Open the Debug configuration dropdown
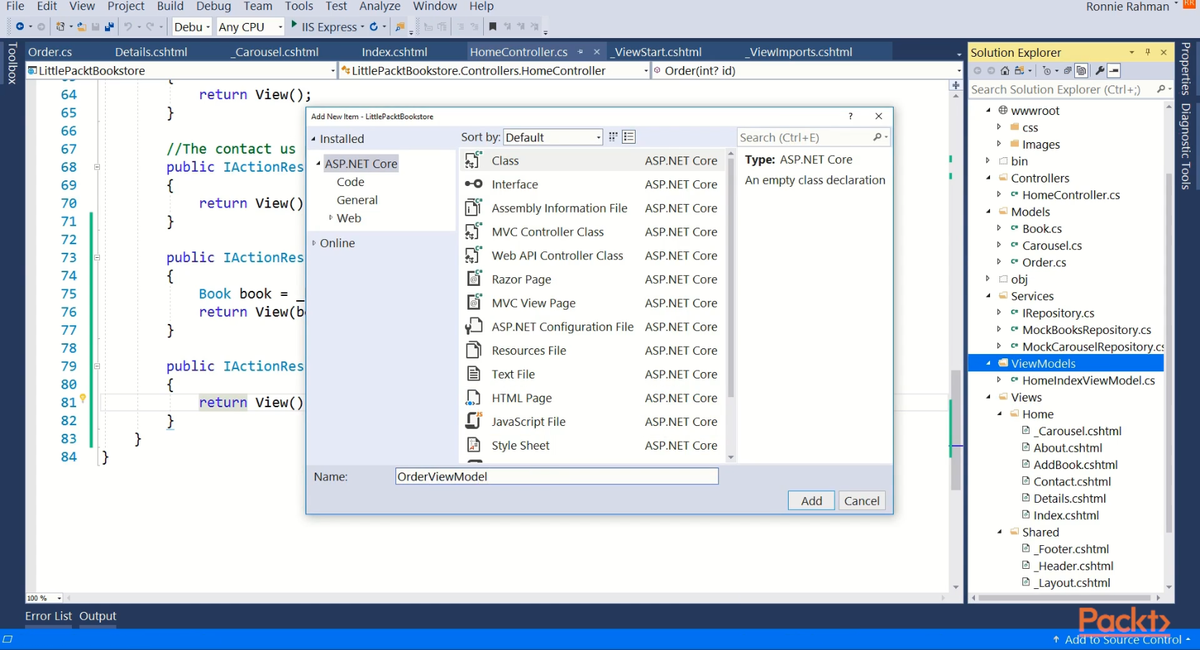1200x650 pixels. [193, 27]
